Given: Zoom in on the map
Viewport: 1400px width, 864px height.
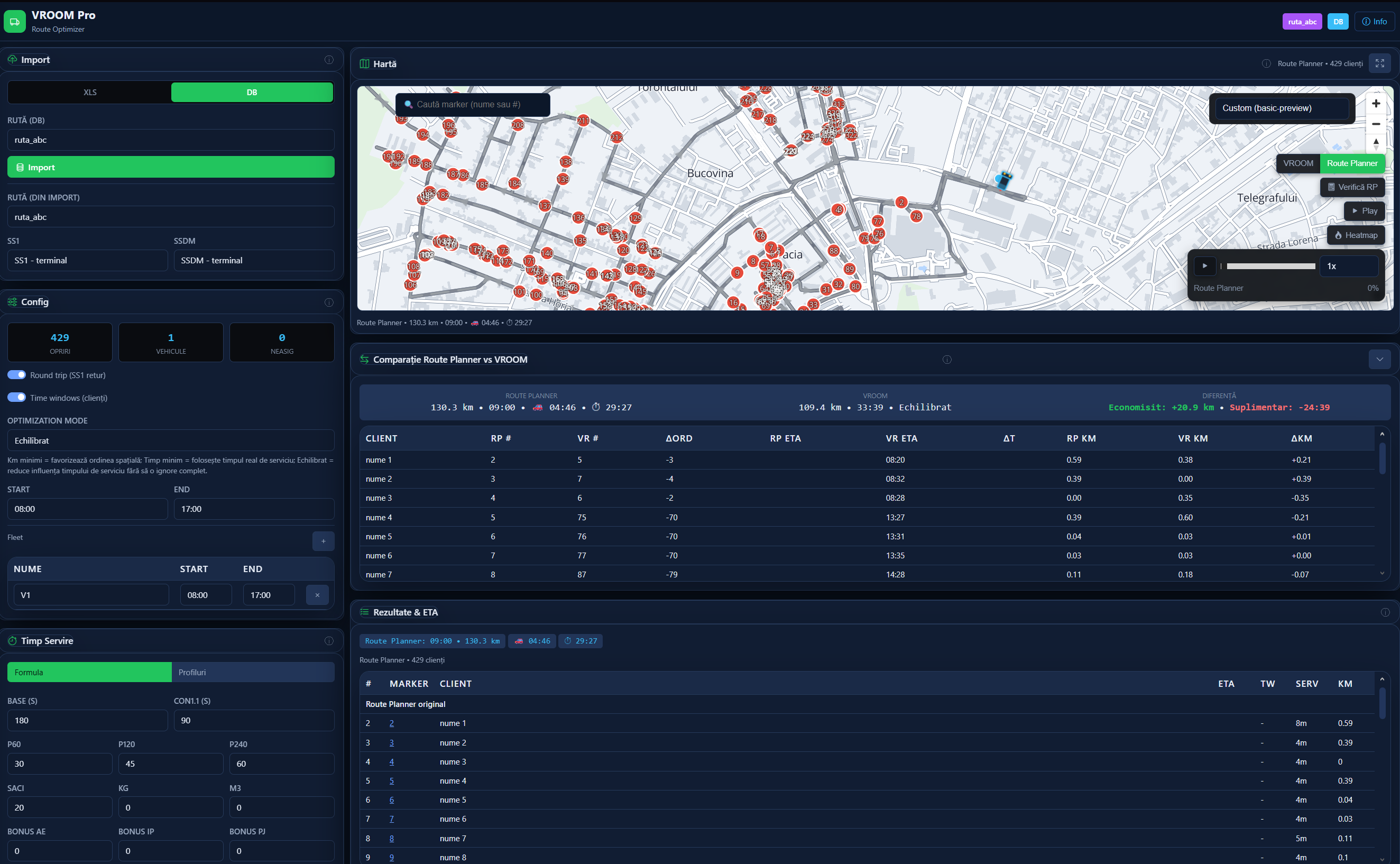Looking at the screenshot, I should 1376,104.
